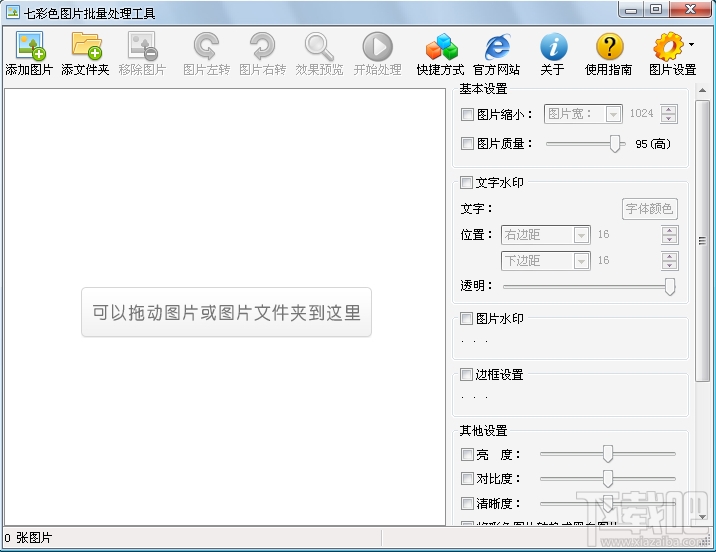This screenshot has height=552, width=716.
Task: Click the drop area hint 可以拖动图片或图片文件夹到这里
Action: 226,312
